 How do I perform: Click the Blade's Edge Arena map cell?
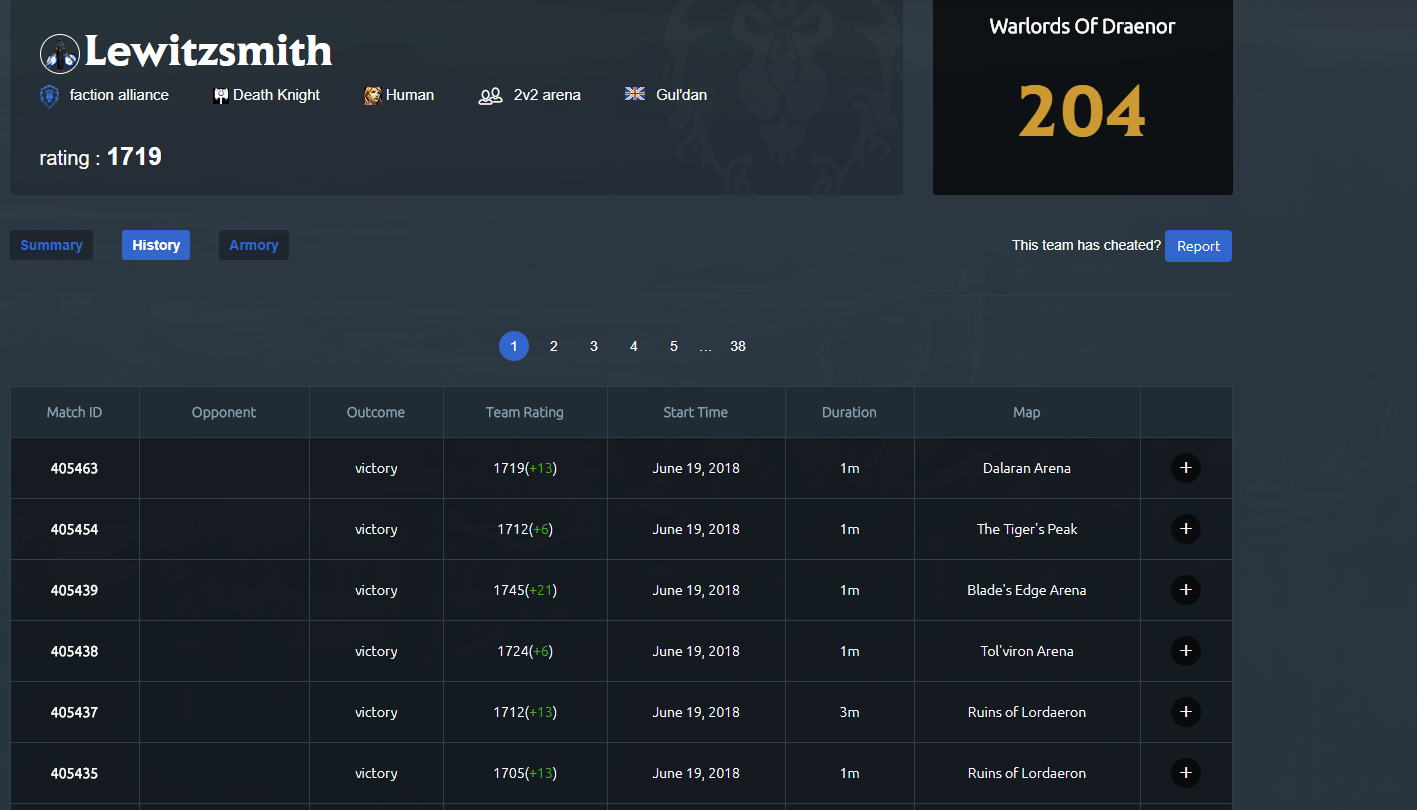coord(1027,590)
